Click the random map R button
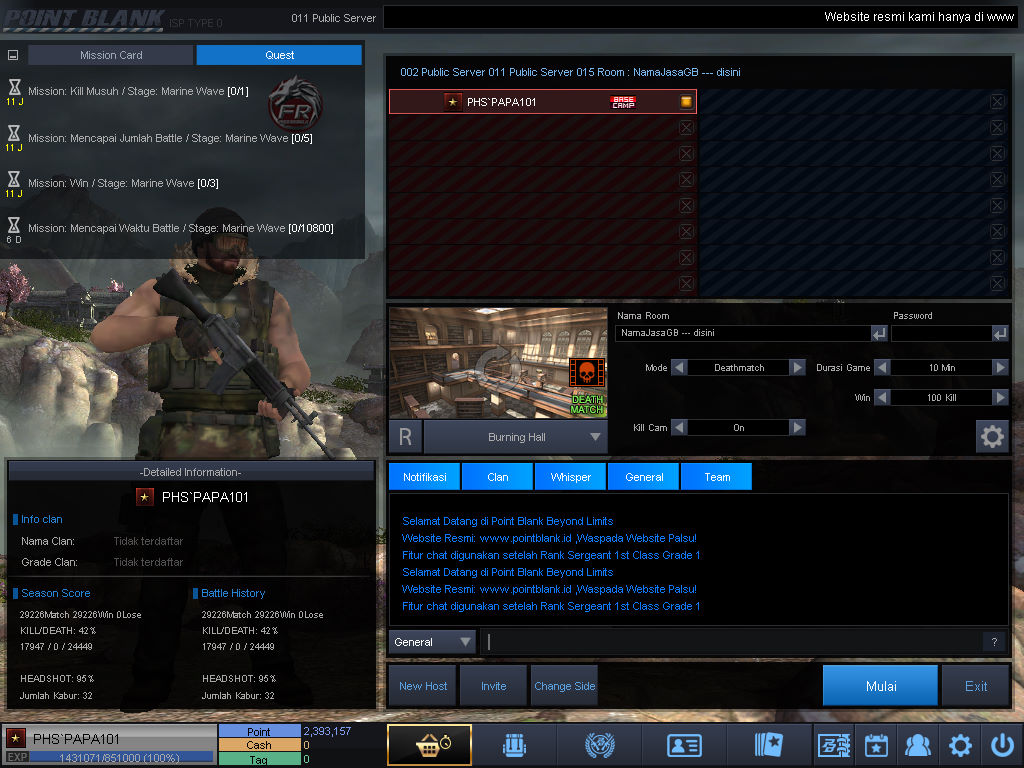This screenshot has height=768, width=1024. (405, 436)
